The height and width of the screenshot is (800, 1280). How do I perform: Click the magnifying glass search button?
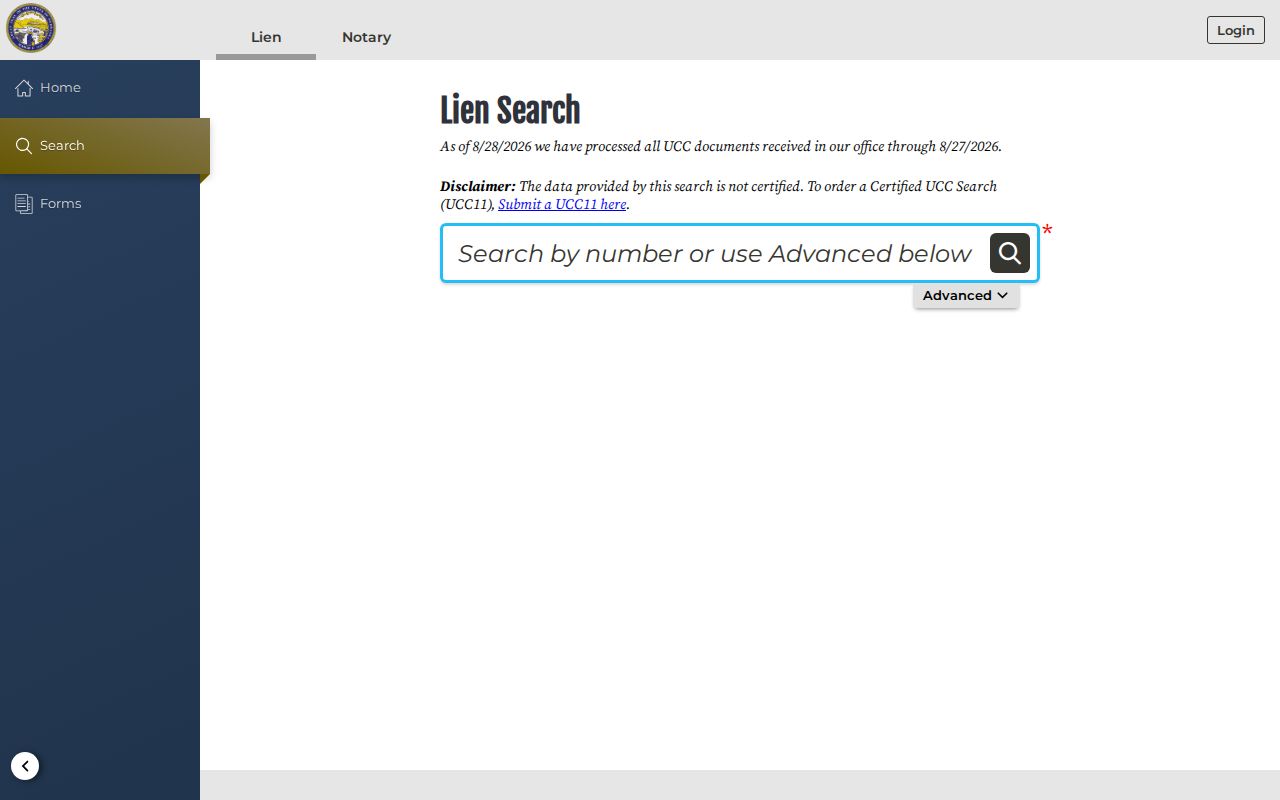(1010, 253)
